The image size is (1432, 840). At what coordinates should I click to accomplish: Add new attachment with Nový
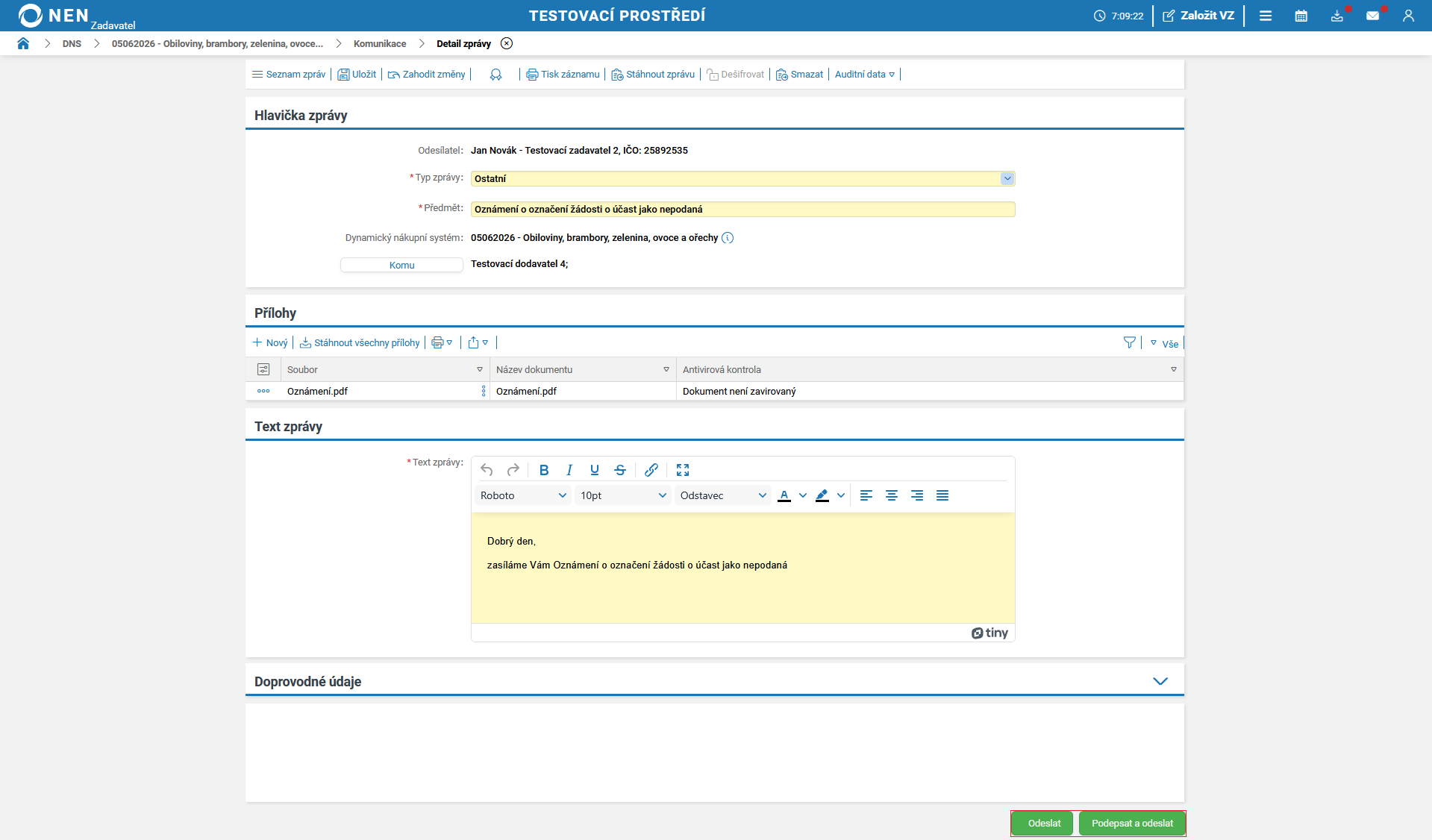click(x=270, y=343)
